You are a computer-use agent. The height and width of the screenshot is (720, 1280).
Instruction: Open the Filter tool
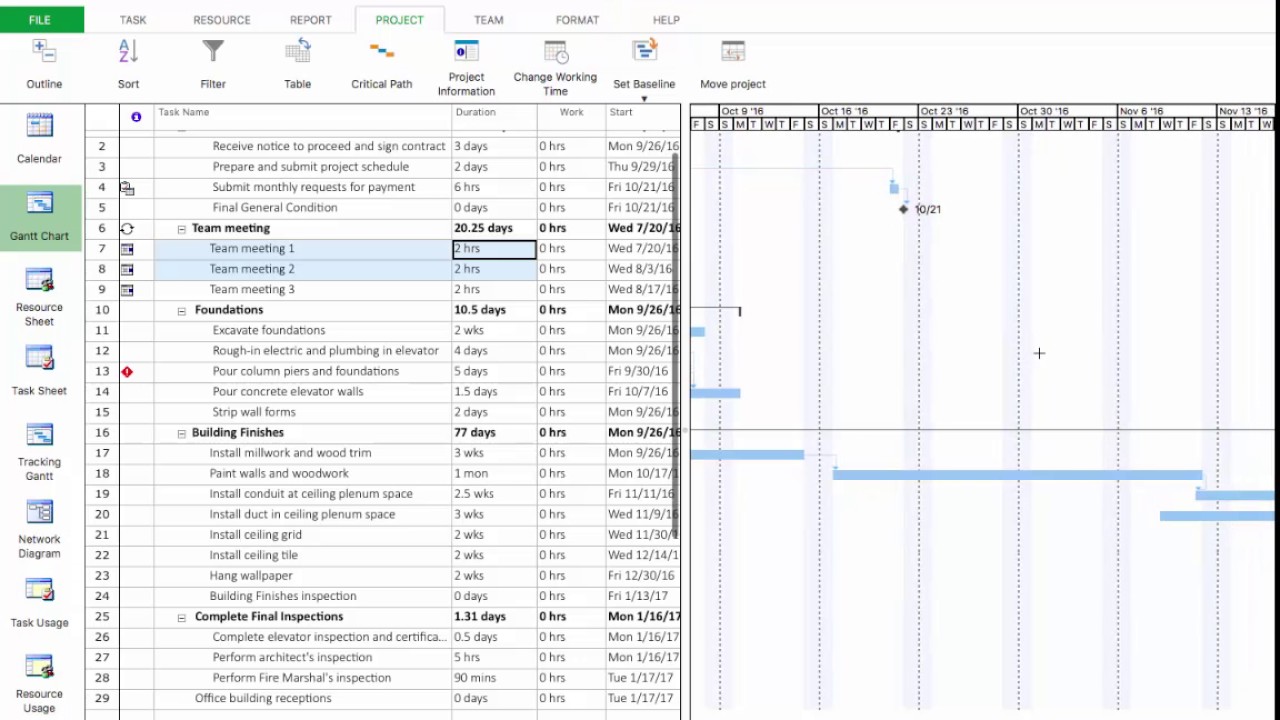(x=213, y=52)
